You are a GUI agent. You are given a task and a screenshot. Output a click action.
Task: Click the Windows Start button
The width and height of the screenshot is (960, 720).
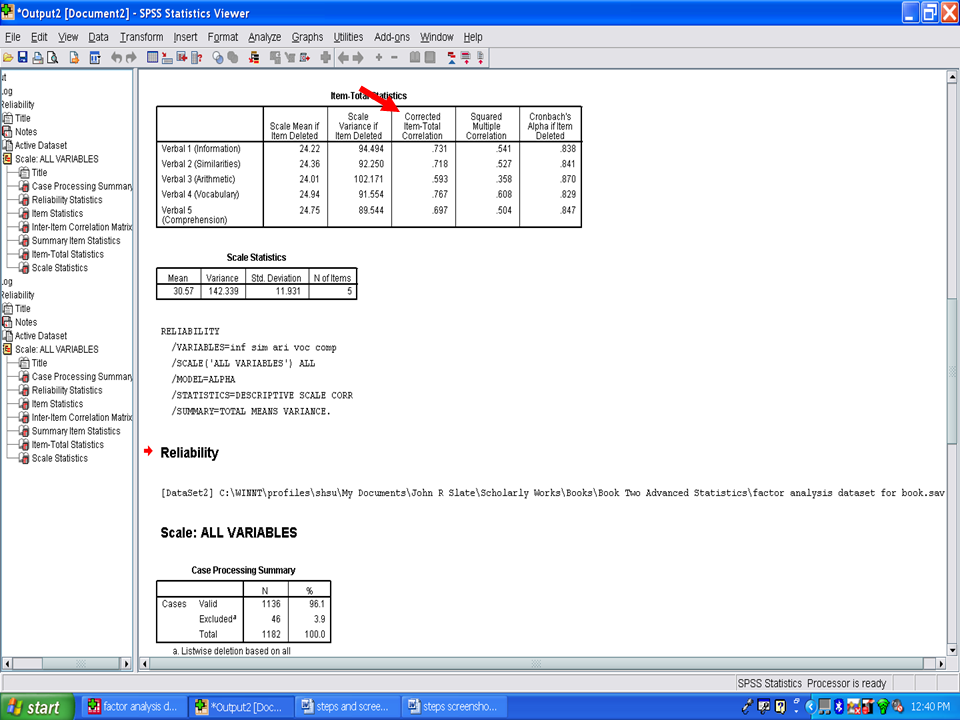click(33, 707)
